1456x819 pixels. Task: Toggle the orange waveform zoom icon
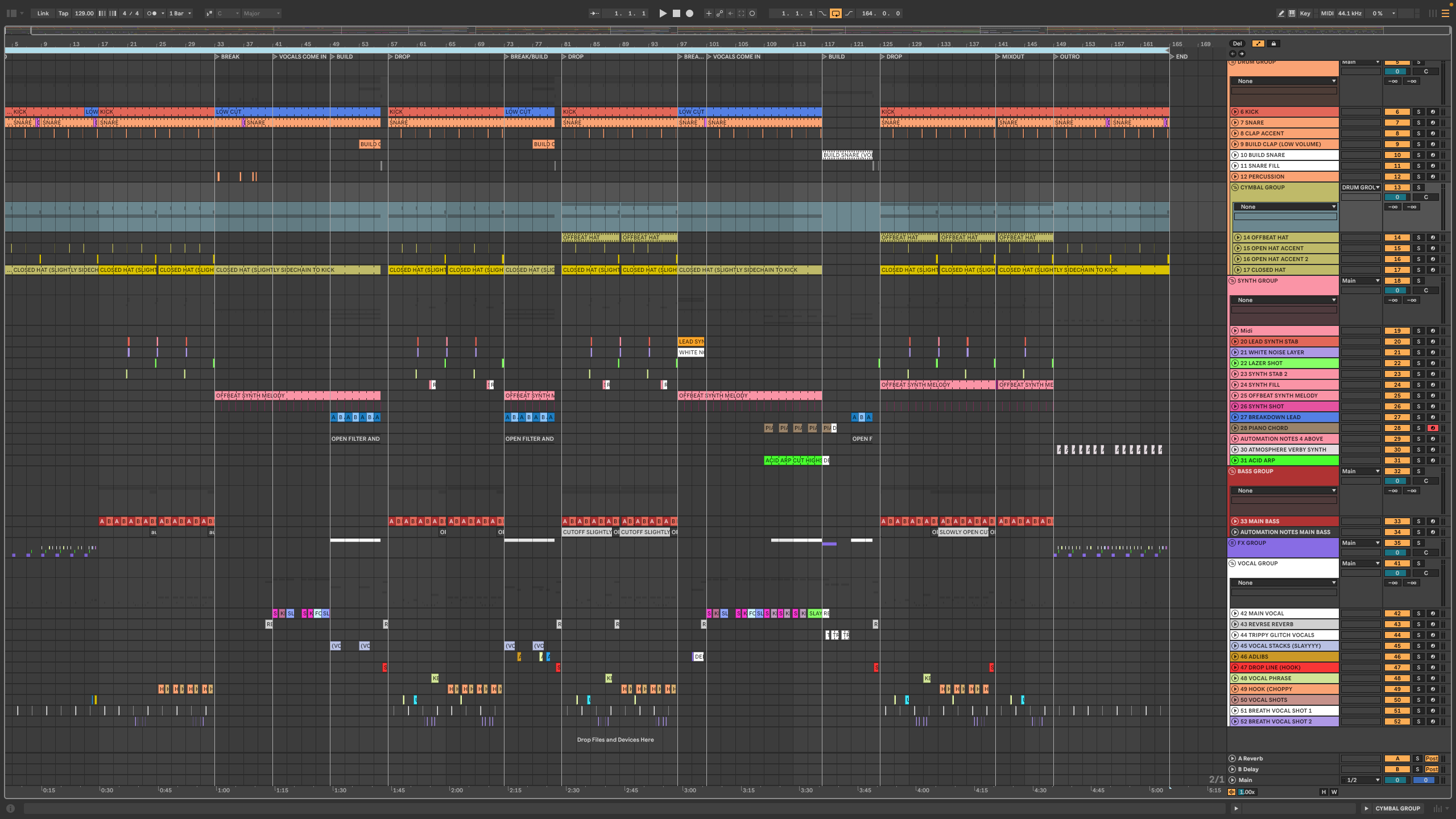tap(1232, 792)
